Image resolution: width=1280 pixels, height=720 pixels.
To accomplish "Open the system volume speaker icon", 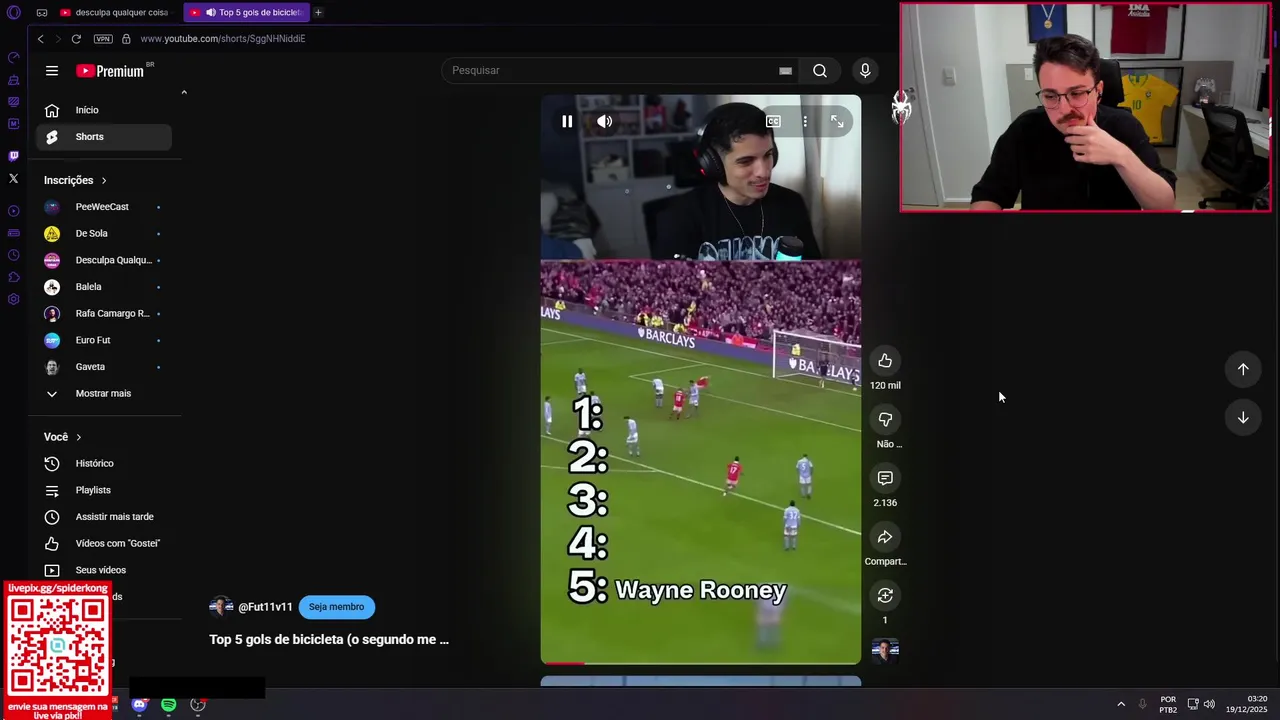I will [1209, 705].
